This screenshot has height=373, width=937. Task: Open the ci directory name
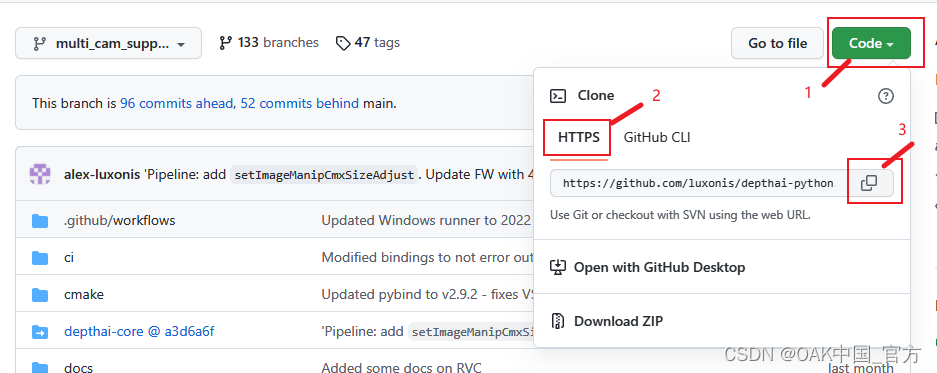(69, 258)
